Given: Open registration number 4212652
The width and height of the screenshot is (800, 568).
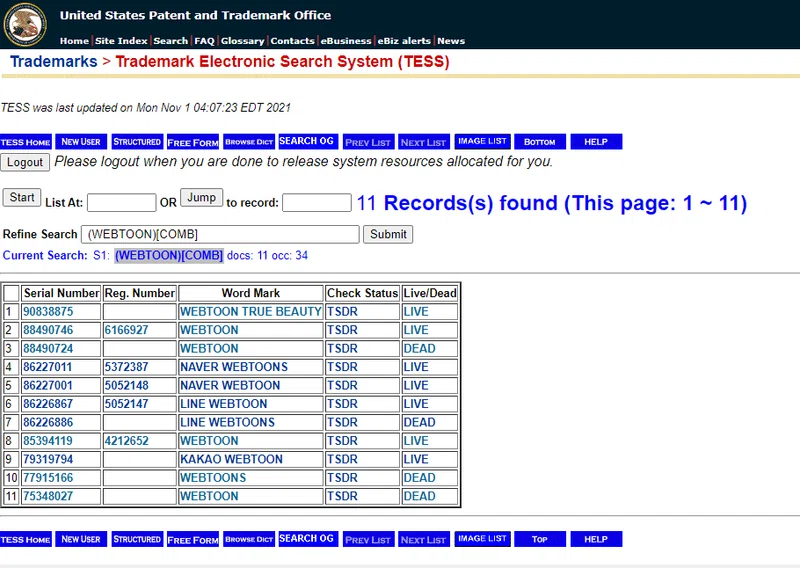Looking at the screenshot, I should [x=127, y=440].
